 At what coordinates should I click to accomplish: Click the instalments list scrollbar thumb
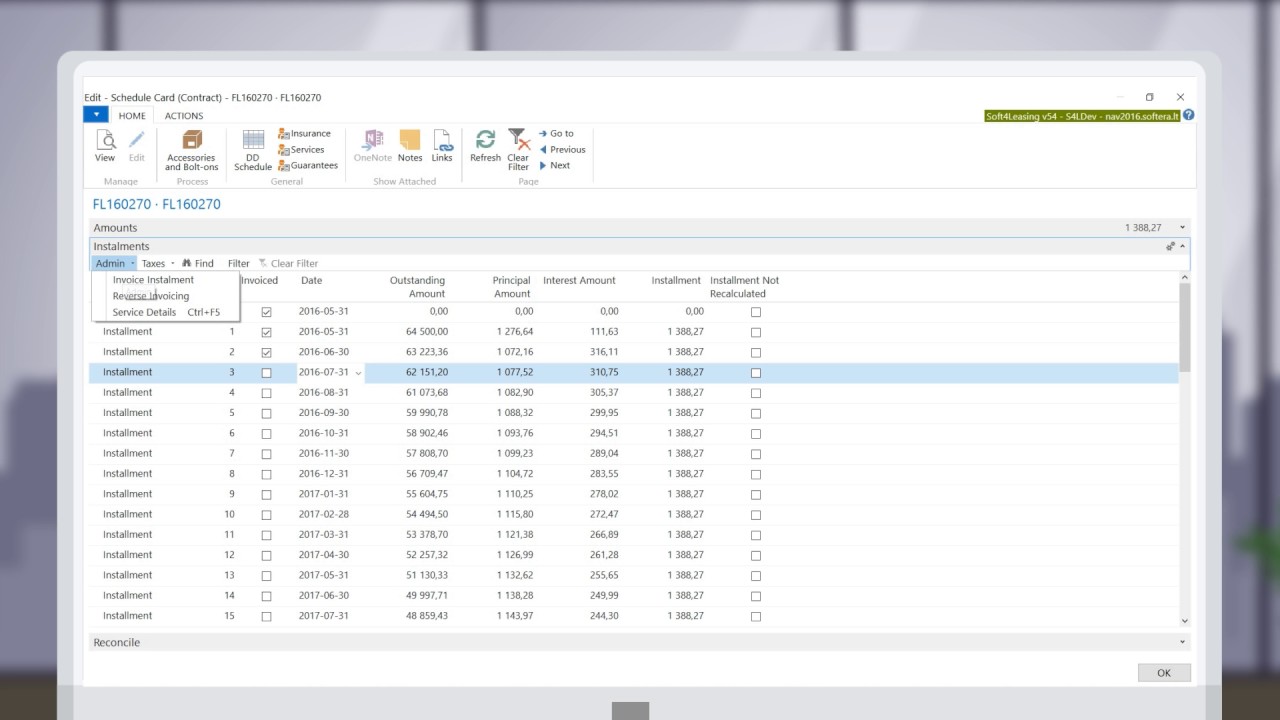pos(1185,327)
